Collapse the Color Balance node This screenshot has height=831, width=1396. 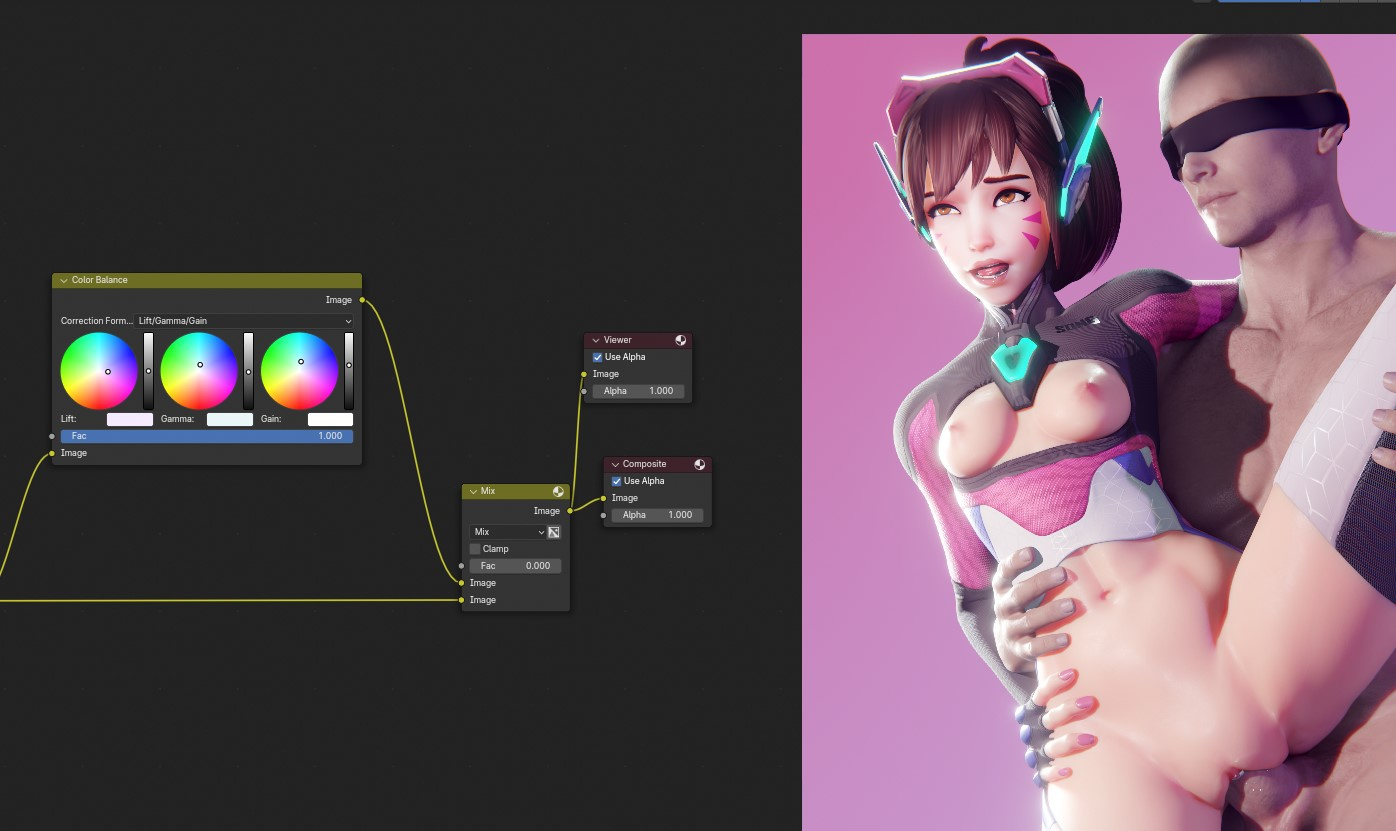point(64,281)
